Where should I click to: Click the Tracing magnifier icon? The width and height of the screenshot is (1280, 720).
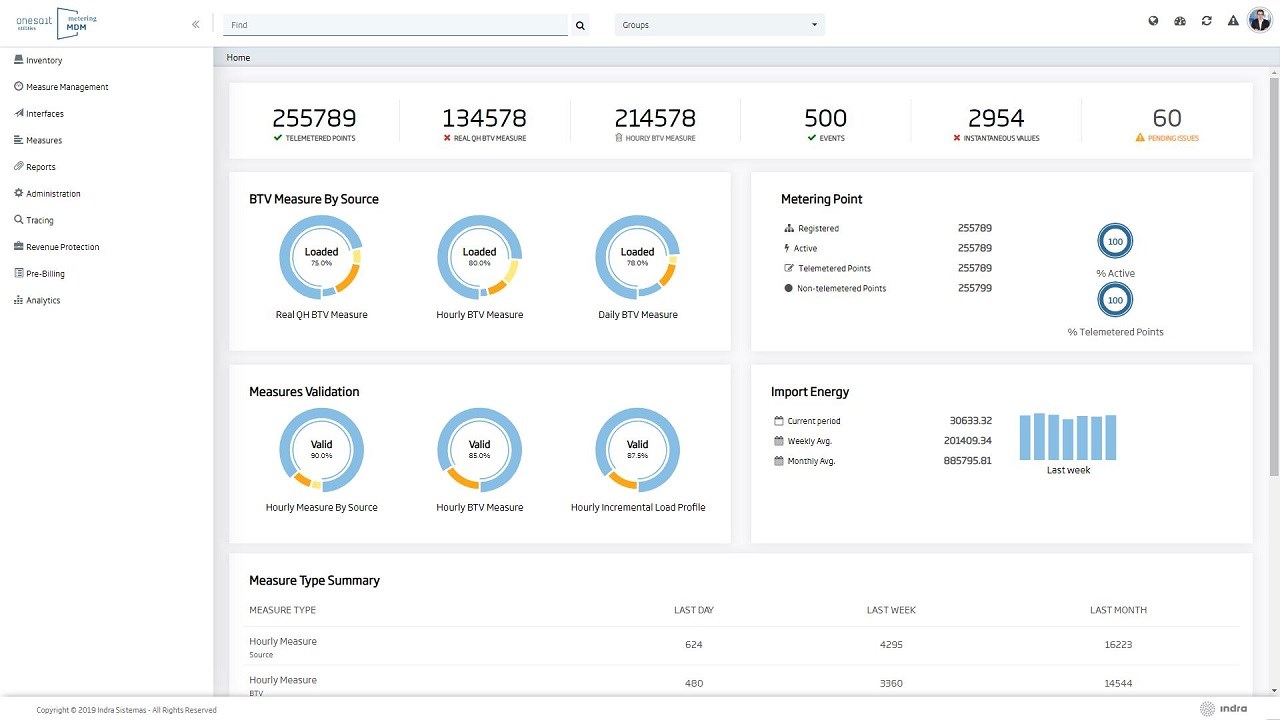coord(19,220)
